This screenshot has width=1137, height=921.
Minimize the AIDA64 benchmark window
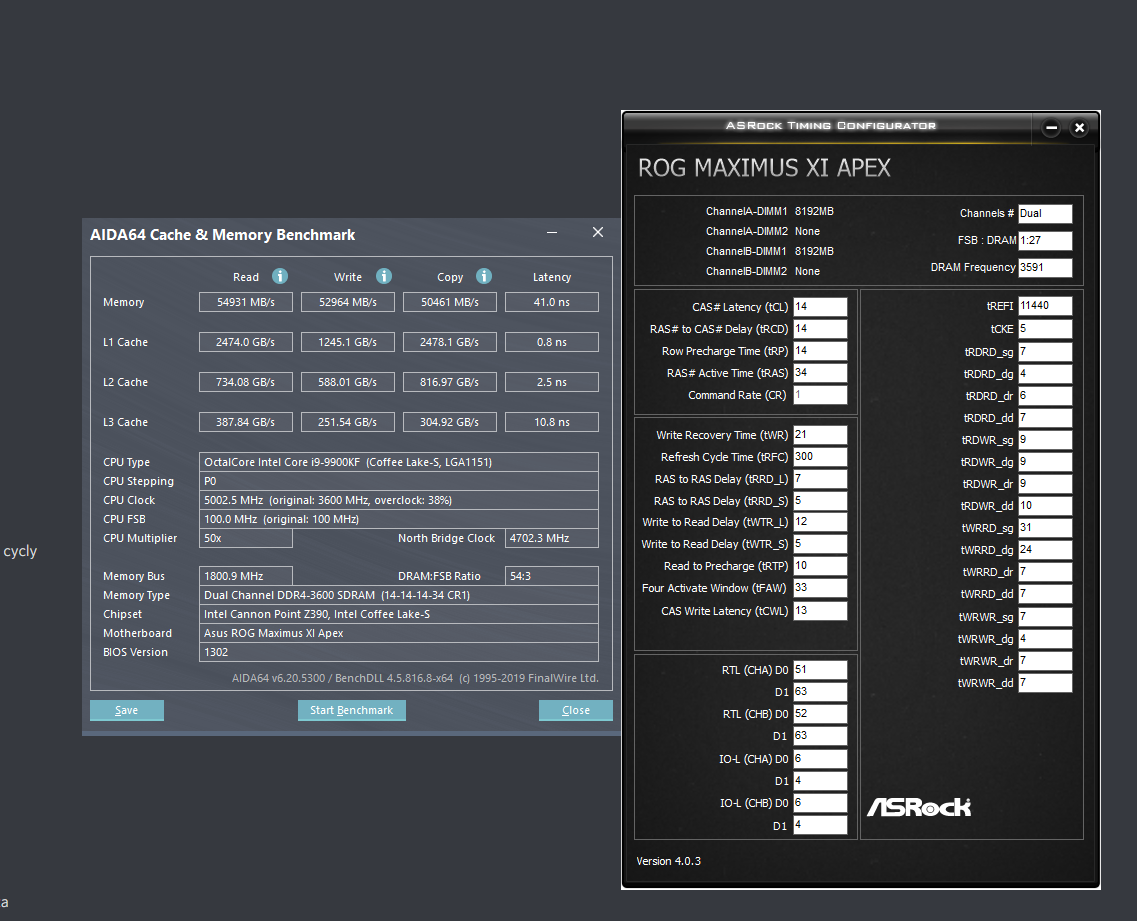tap(552, 232)
